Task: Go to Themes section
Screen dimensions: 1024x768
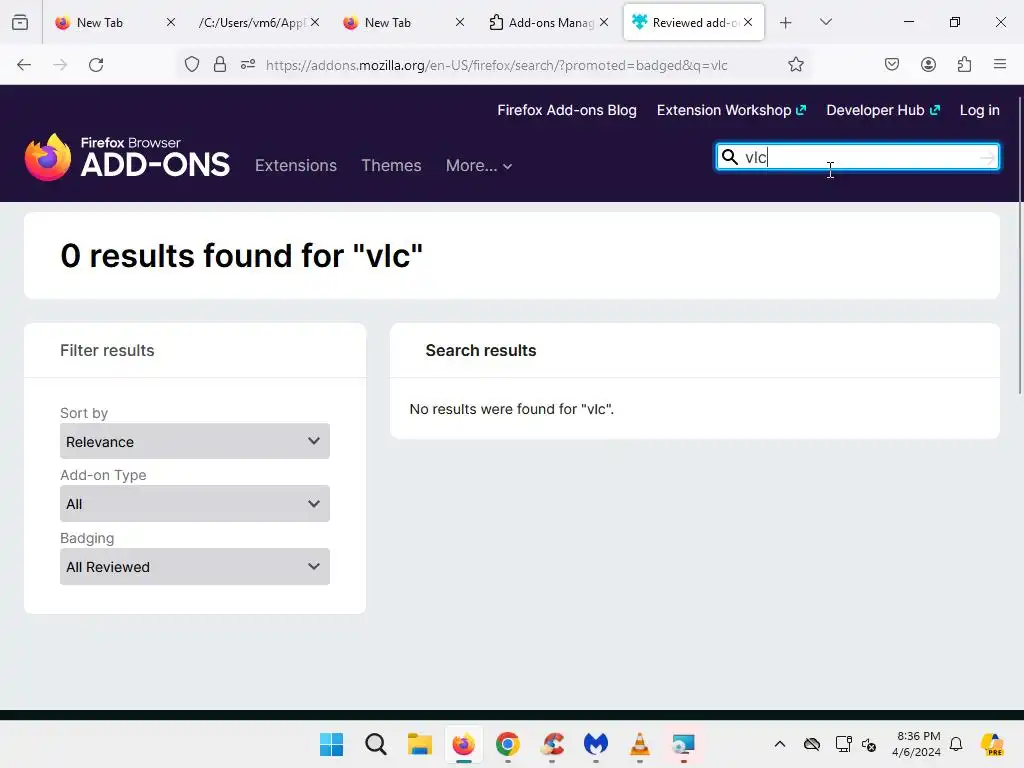Action: 391,166
